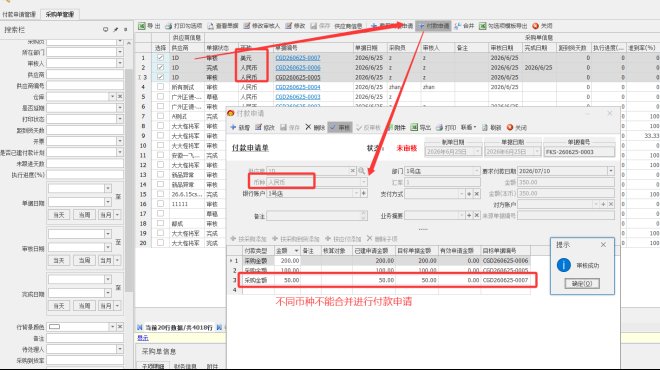Viewport: 660px width, 370px height.
Task: Click the 付款申请 toolbar button in main window
Action: (433, 26)
